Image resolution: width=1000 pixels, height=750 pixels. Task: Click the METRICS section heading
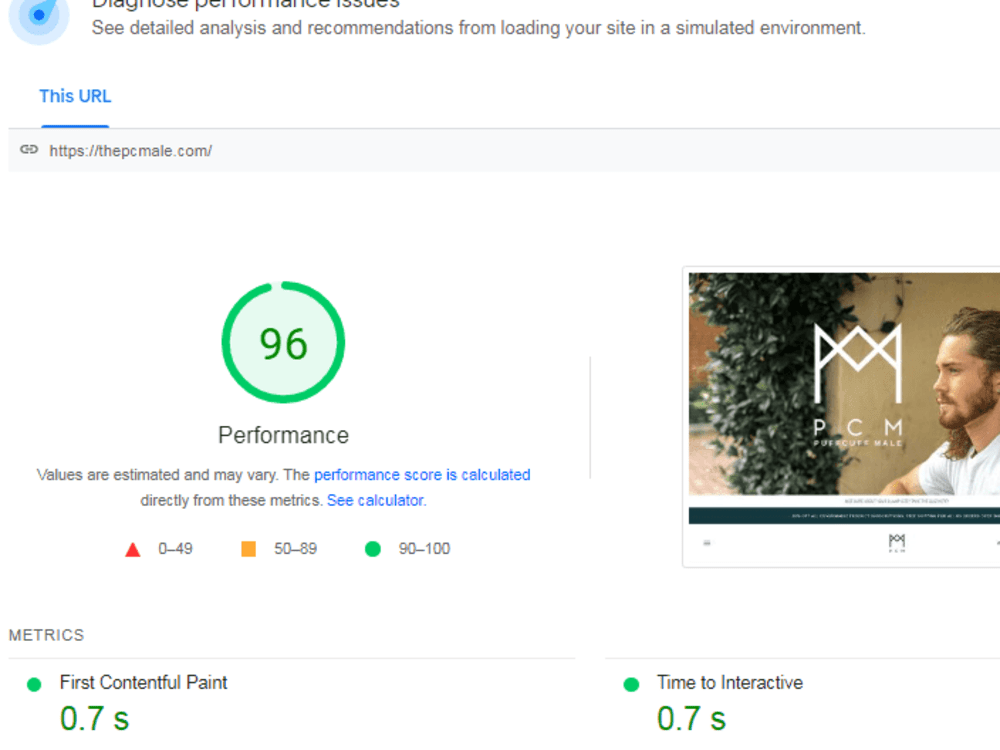click(x=47, y=635)
